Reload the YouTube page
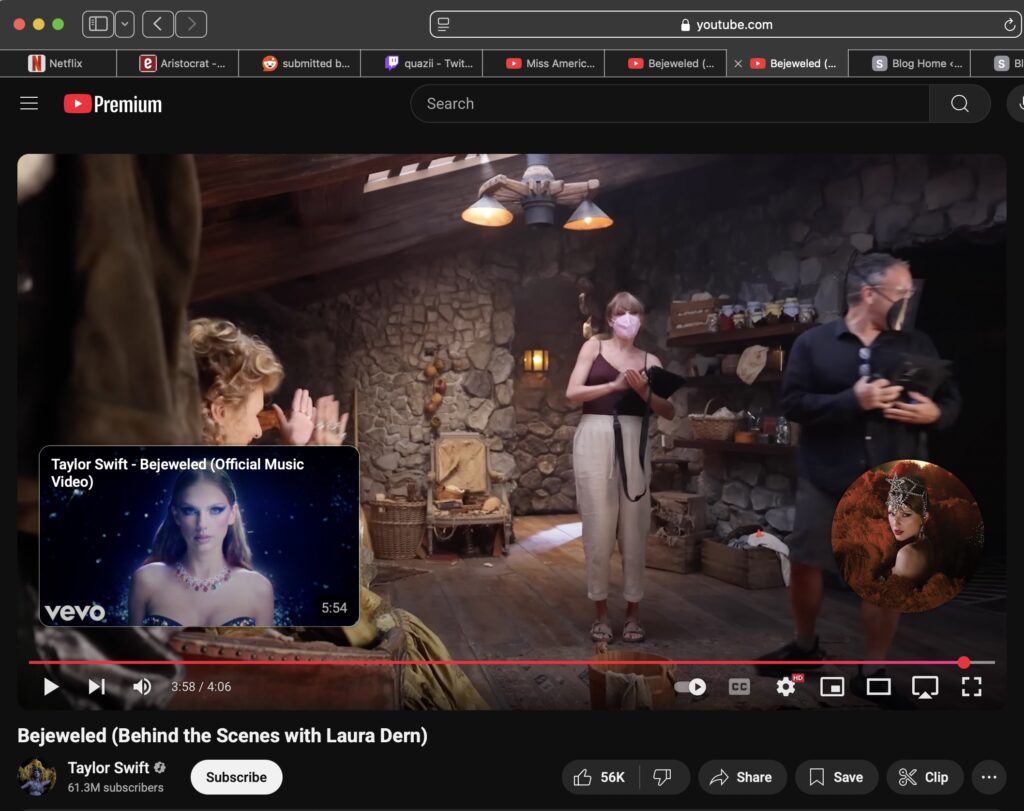This screenshot has height=811, width=1024. point(1009,25)
